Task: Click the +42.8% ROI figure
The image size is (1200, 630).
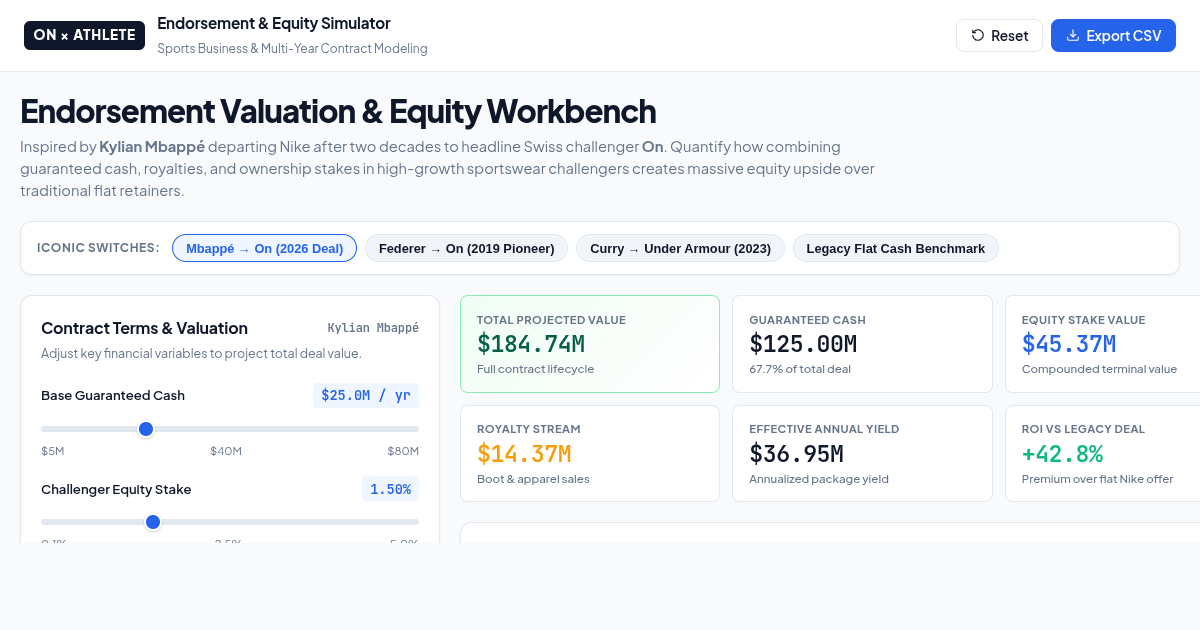Action: click(x=1062, y=454)
